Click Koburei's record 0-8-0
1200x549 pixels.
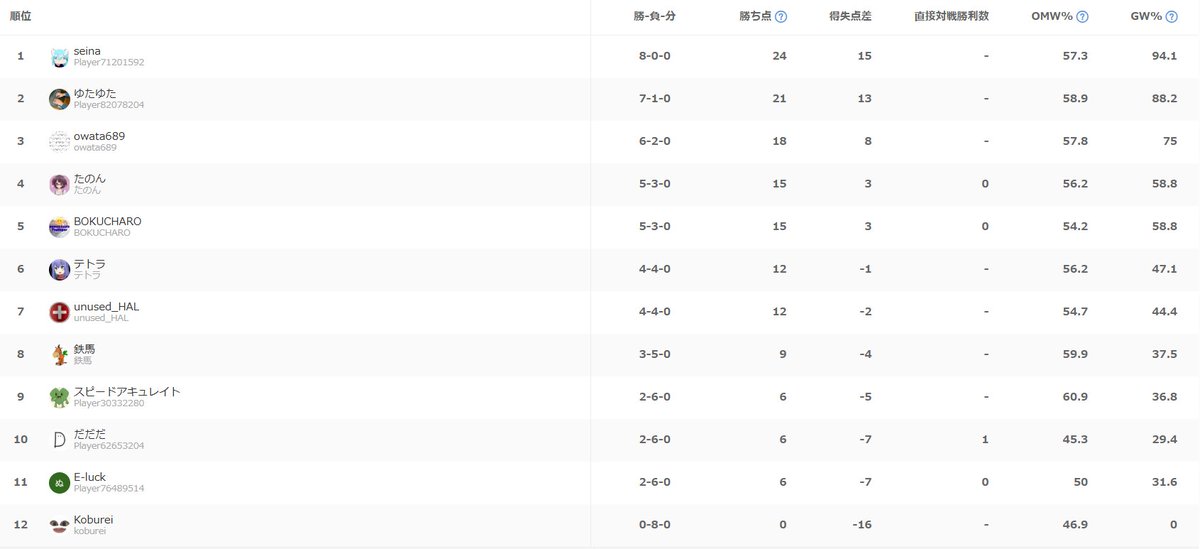point(654,525)
